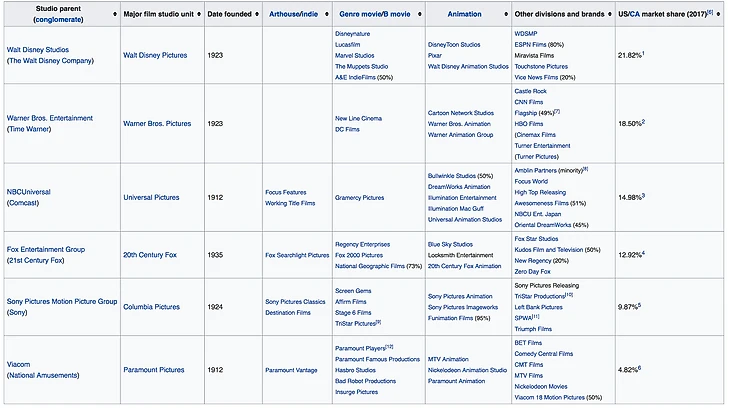Sort by Major film studio unit arrows
The width and height of the screenshot is (730, 408).
[199, 14]
